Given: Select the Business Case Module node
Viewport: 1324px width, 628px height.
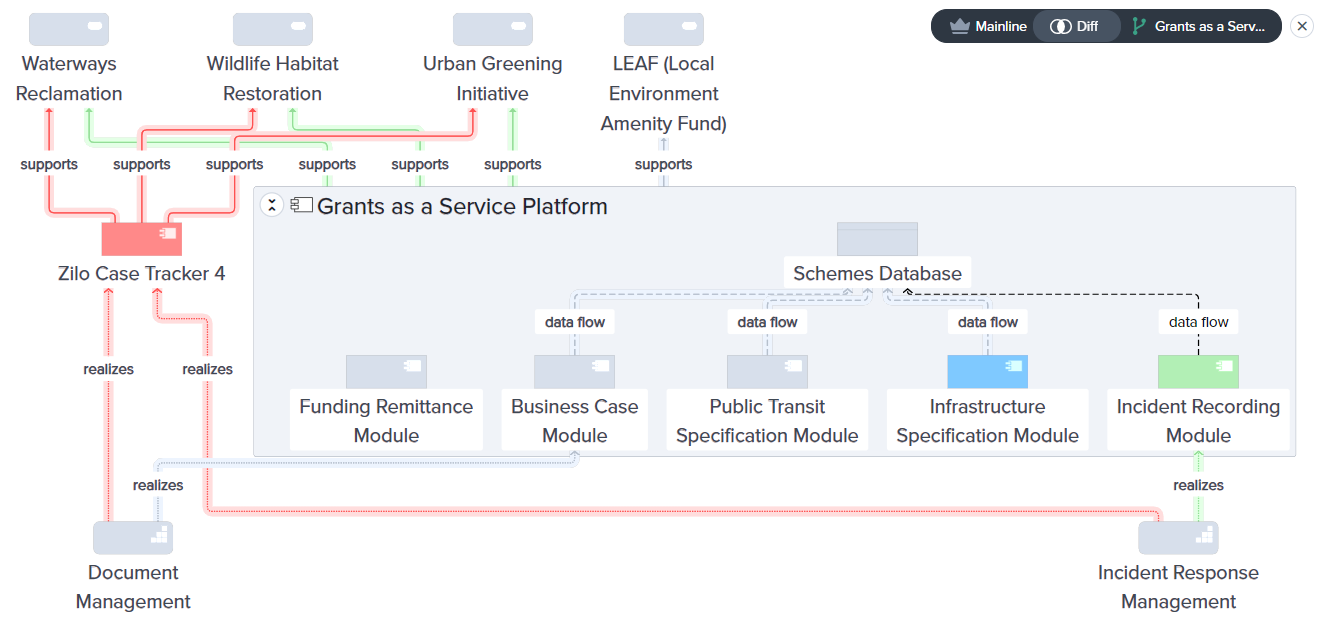Looking at the screenshot, I should point(574,420).
